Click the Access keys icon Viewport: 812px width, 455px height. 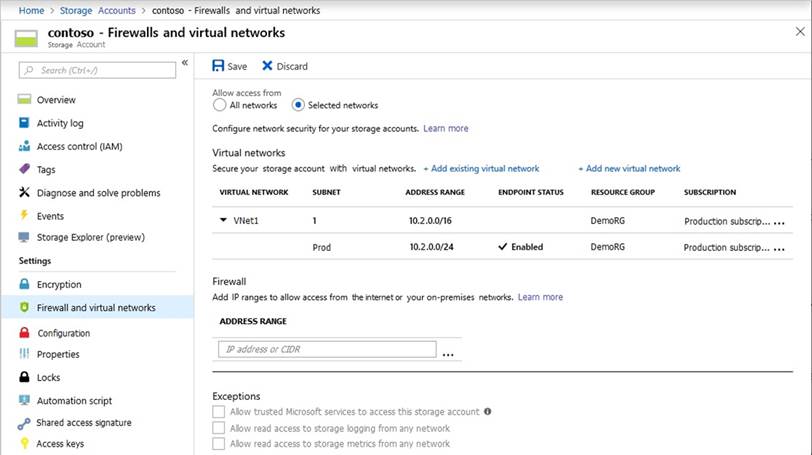25,443
